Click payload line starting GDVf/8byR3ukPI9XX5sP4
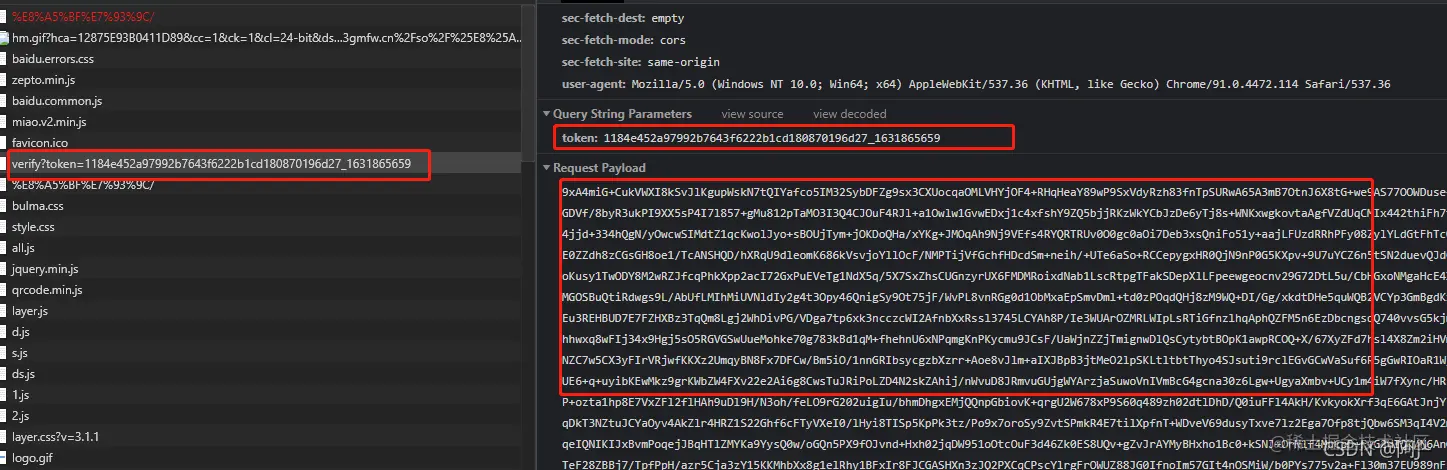Image resolution: width=1447 pixels, height=470 pixels. click(1004, 213)
